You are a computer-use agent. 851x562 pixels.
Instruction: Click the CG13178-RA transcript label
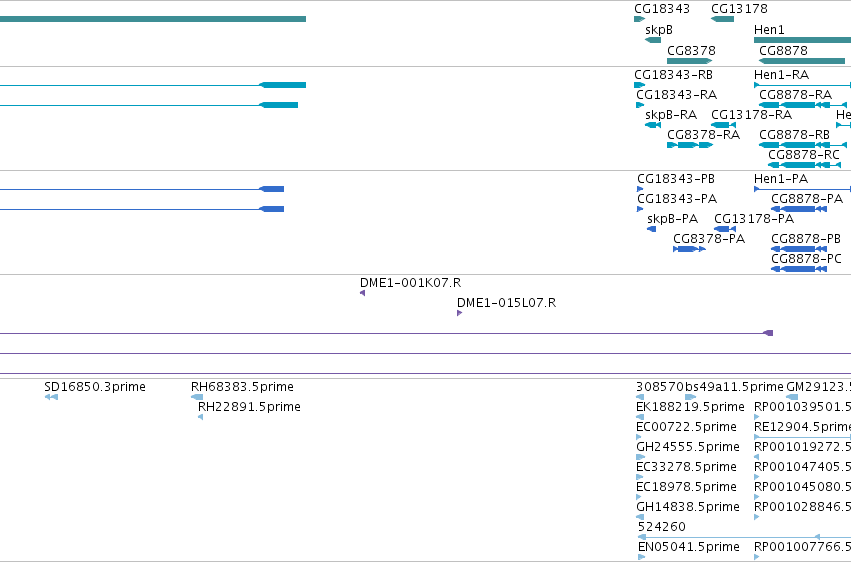[x=751, y=115]
